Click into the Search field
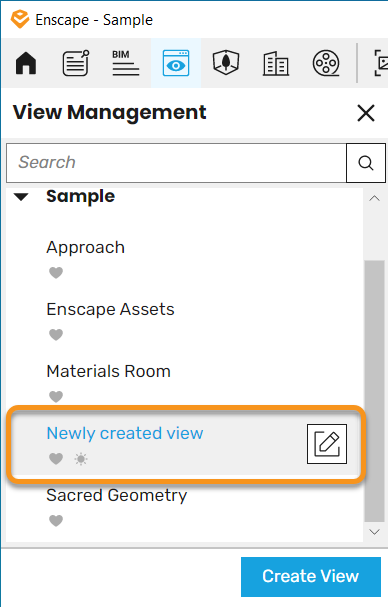Viewport: 388px width, 607px height. click(x=176, y=163)
